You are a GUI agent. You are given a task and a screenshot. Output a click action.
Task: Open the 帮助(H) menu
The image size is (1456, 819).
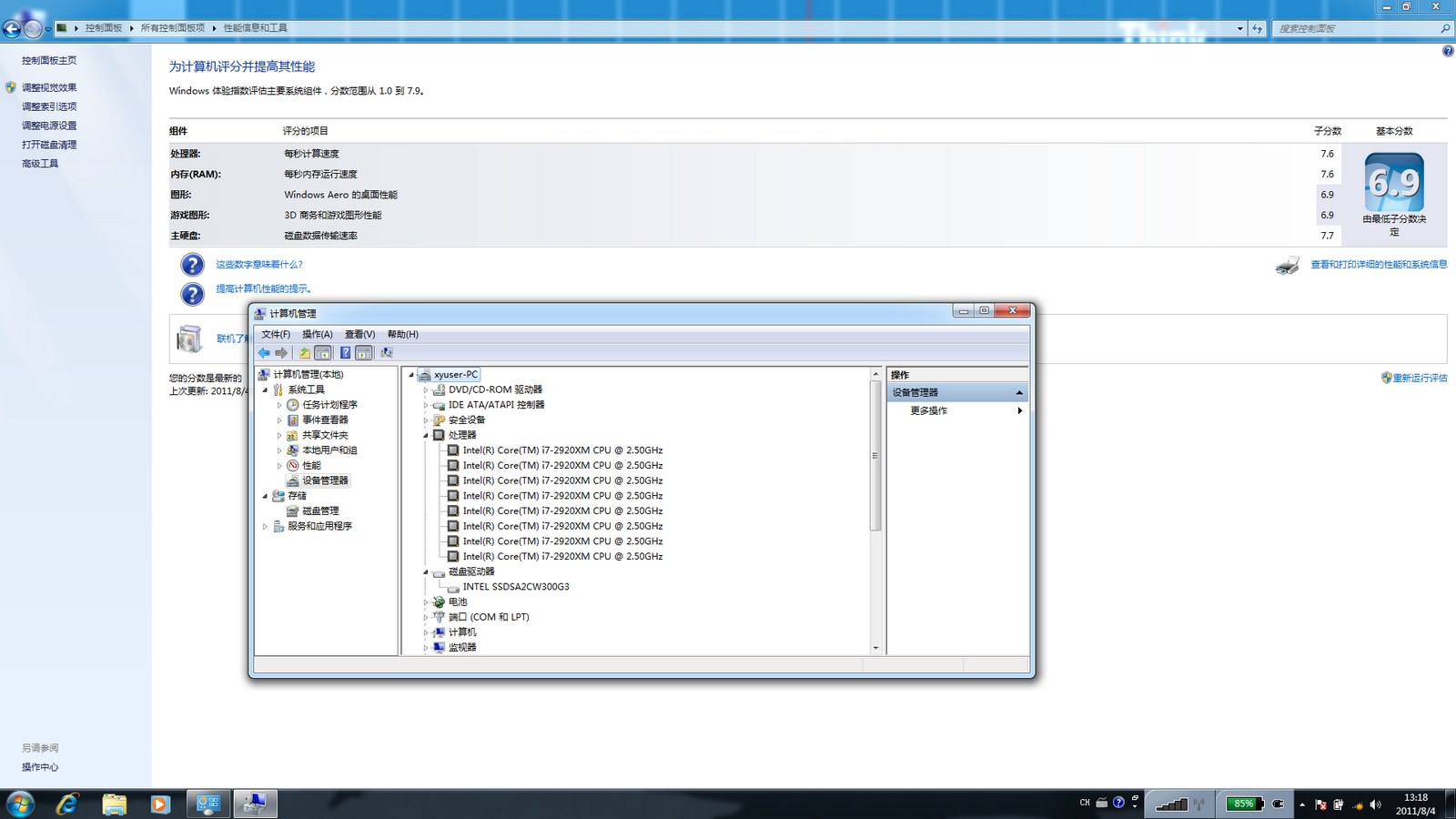(x=402, y=334)
